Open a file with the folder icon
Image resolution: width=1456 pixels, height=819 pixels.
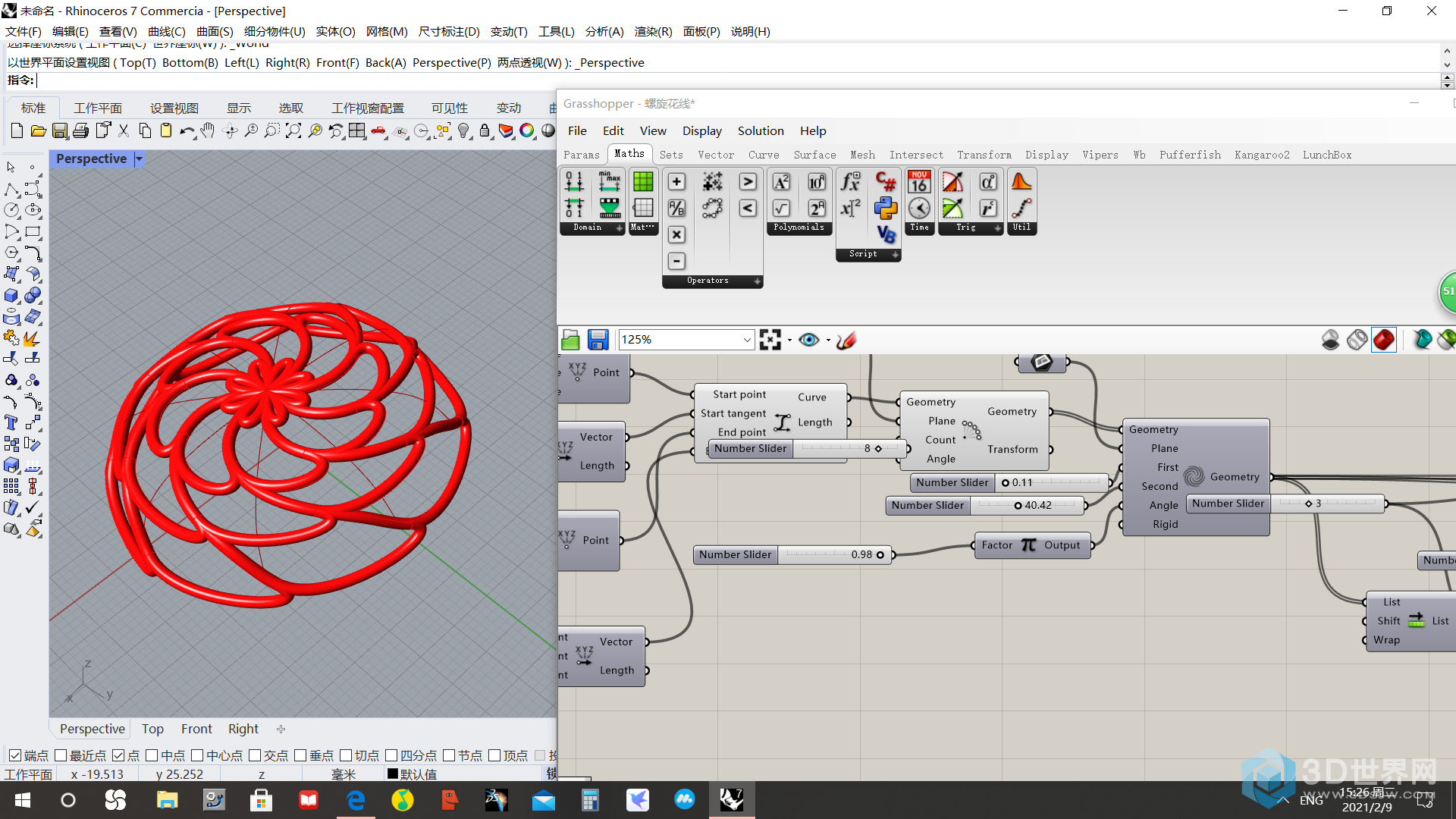[x=38, y=131]
